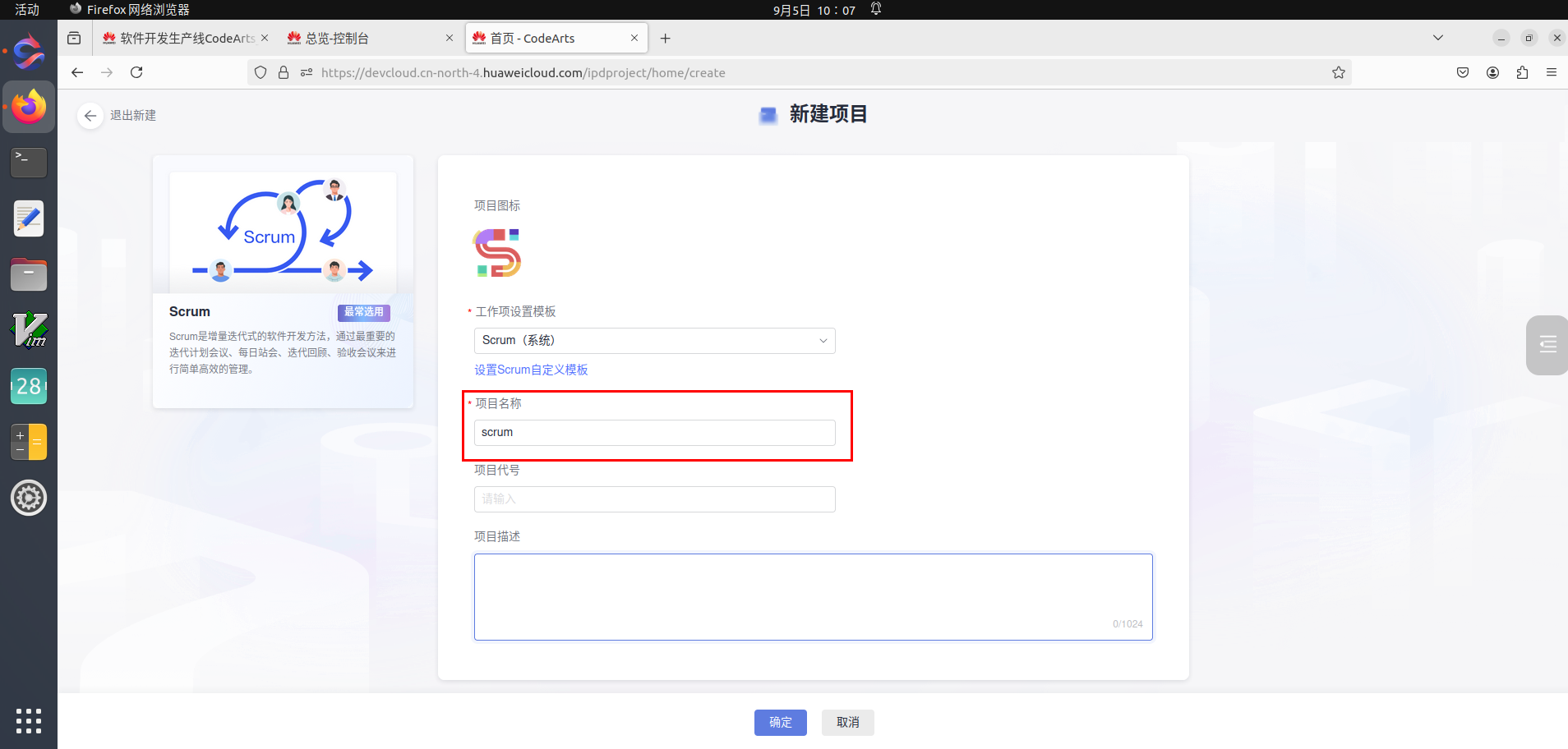The image size is (1568, 749).
Task: List all open tabs dropdown
Action: pos(1438,38)
